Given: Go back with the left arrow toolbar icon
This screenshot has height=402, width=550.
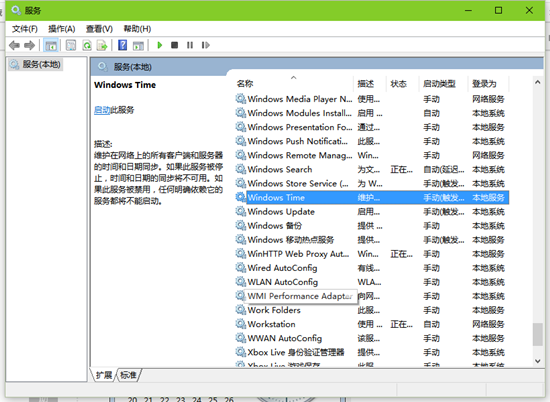Looking at the screenshot, I should point(14,45).
